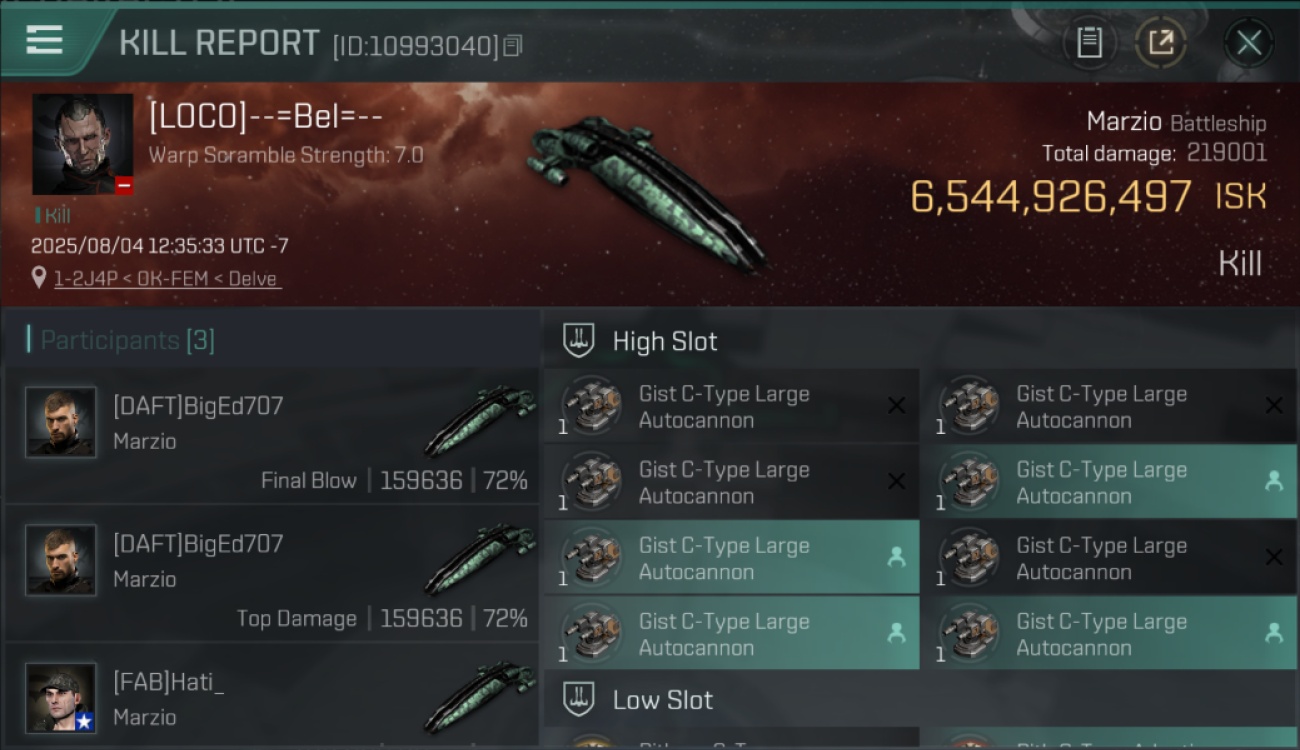Select BigEd707 Final Blow participant portrait
Screen dimensions: 1300x750
tap(61, 422)
